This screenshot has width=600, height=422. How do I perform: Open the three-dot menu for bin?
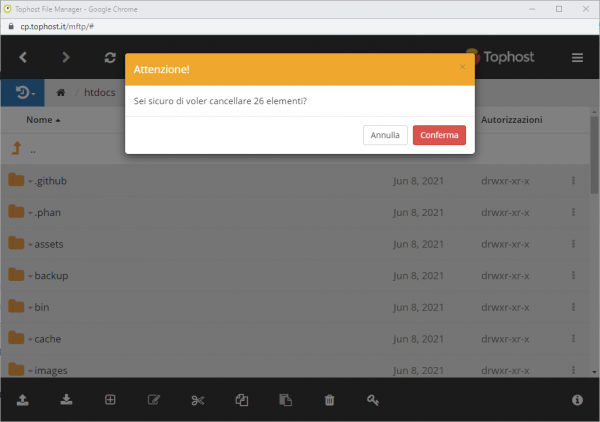tap(573, 307)
